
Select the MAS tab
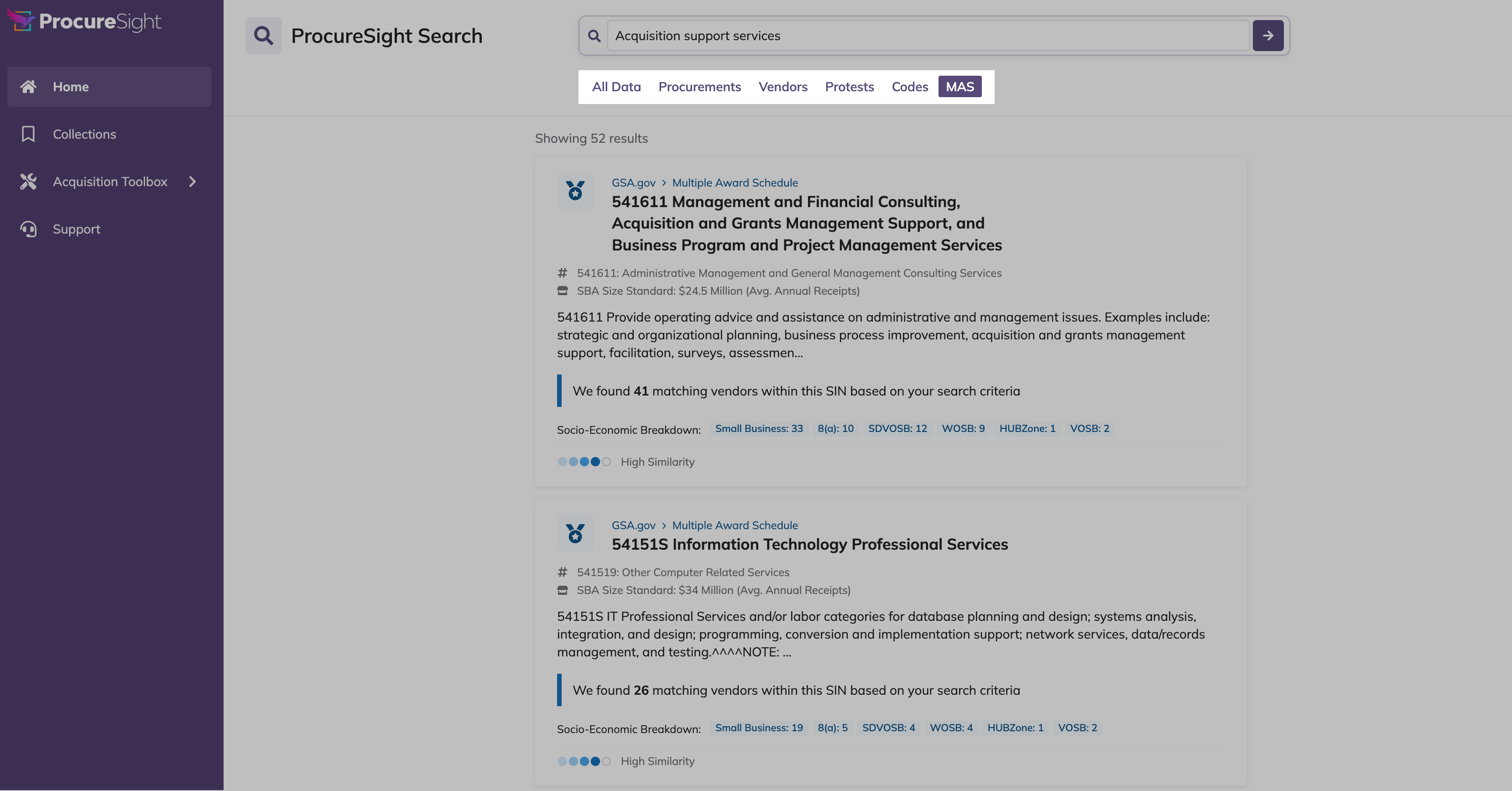(x=959, y=87)
